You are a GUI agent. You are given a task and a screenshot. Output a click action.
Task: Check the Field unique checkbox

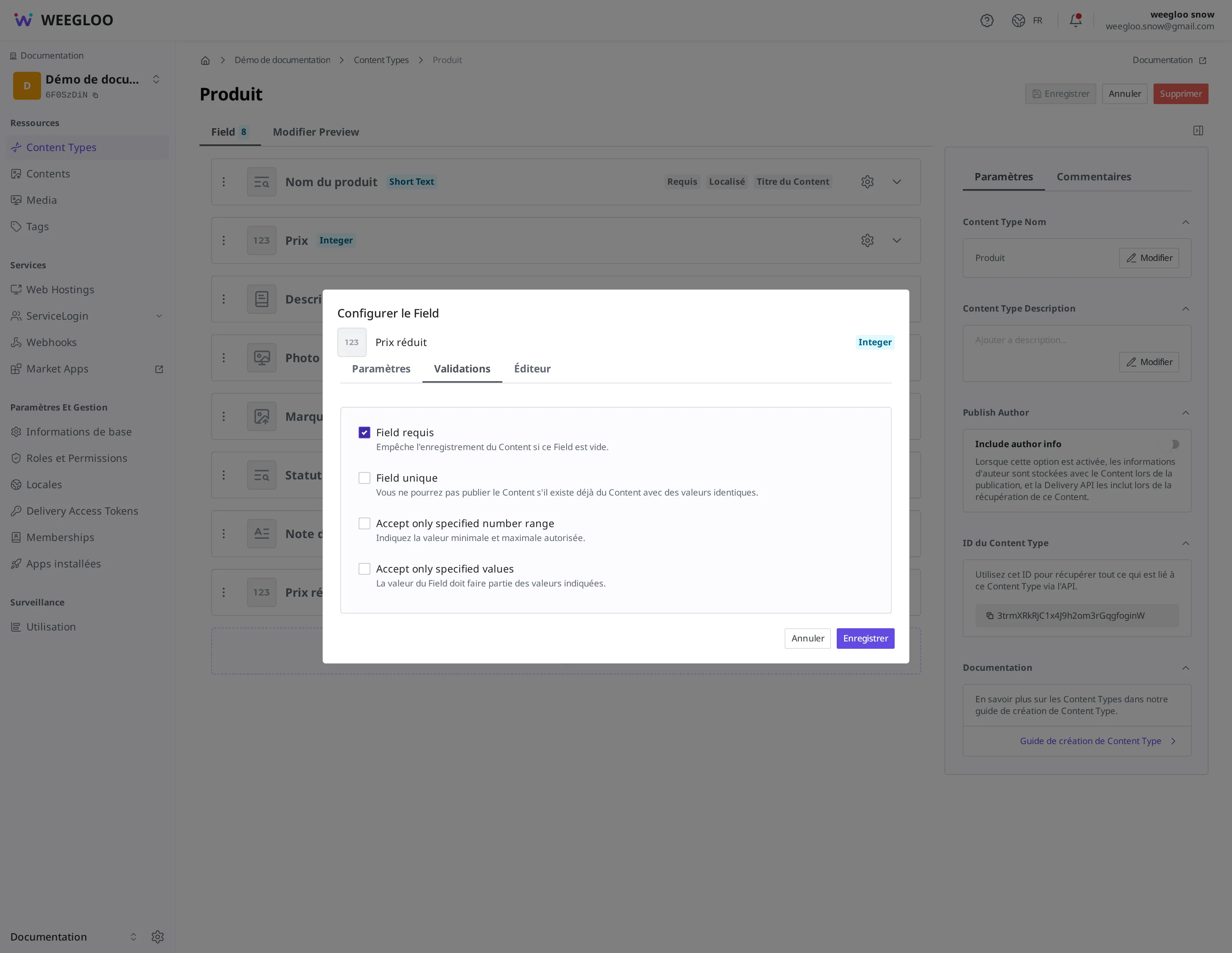click(364, 478)
